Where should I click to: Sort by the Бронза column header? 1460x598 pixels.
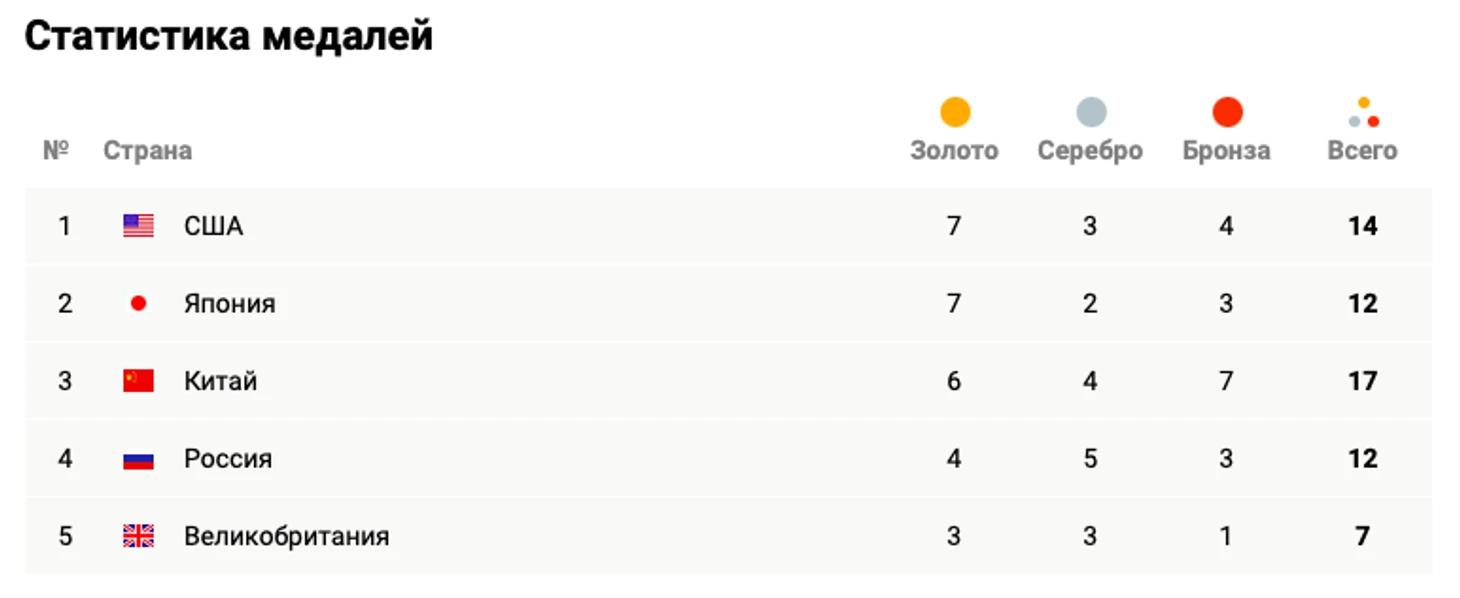(1226, 151)
